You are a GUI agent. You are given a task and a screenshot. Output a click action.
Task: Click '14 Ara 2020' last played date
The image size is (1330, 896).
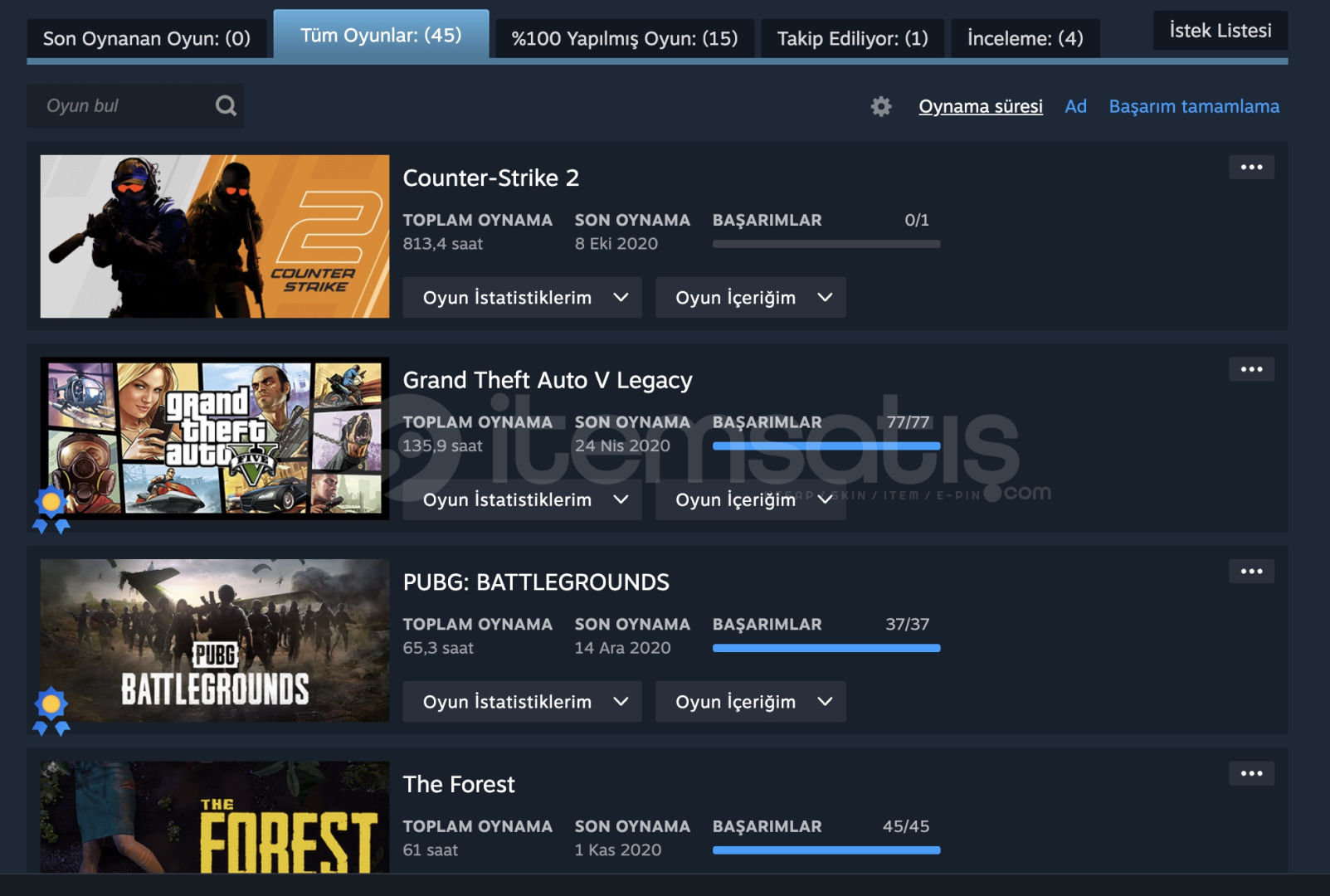(x=623, y=648)
